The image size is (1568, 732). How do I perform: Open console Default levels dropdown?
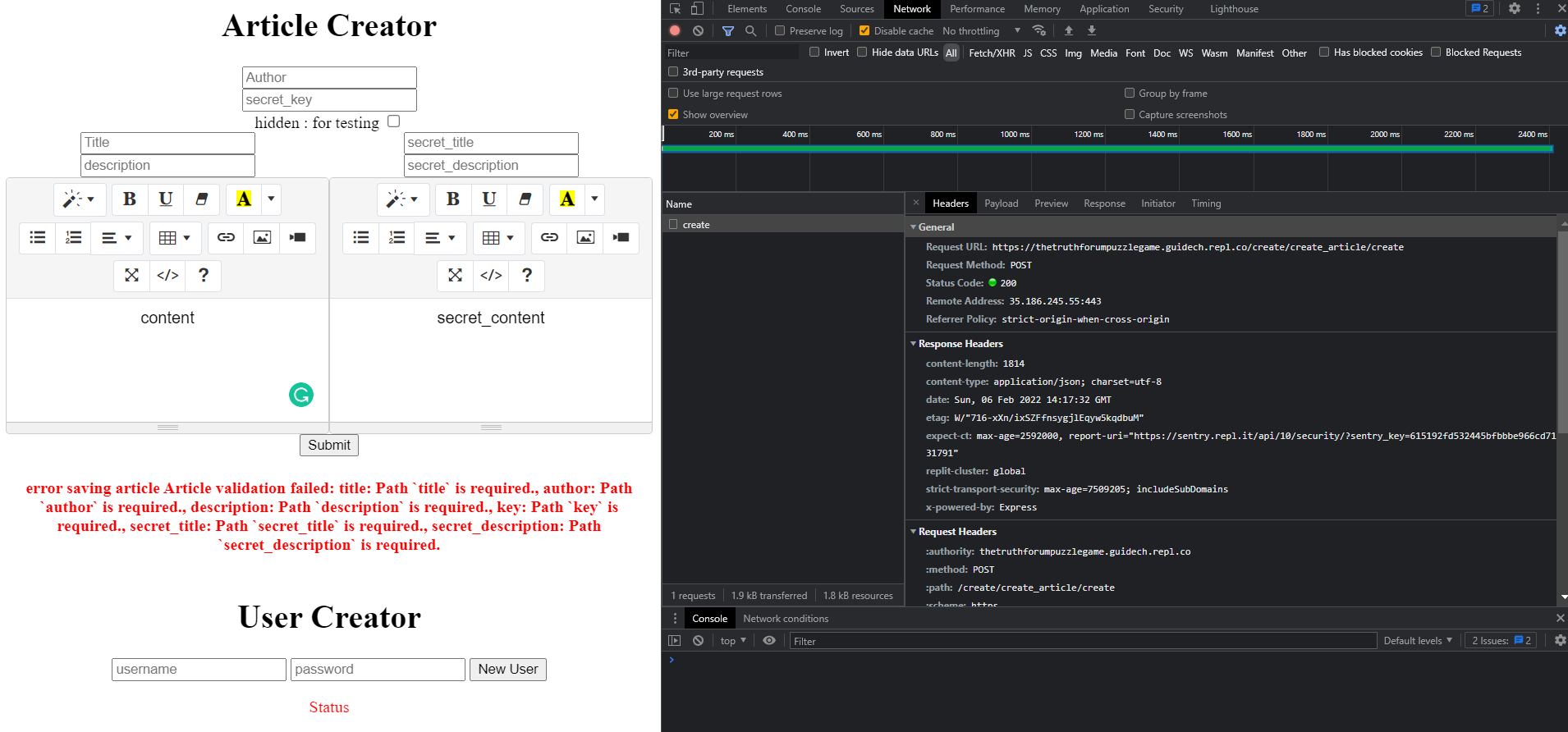(1418, 641)
